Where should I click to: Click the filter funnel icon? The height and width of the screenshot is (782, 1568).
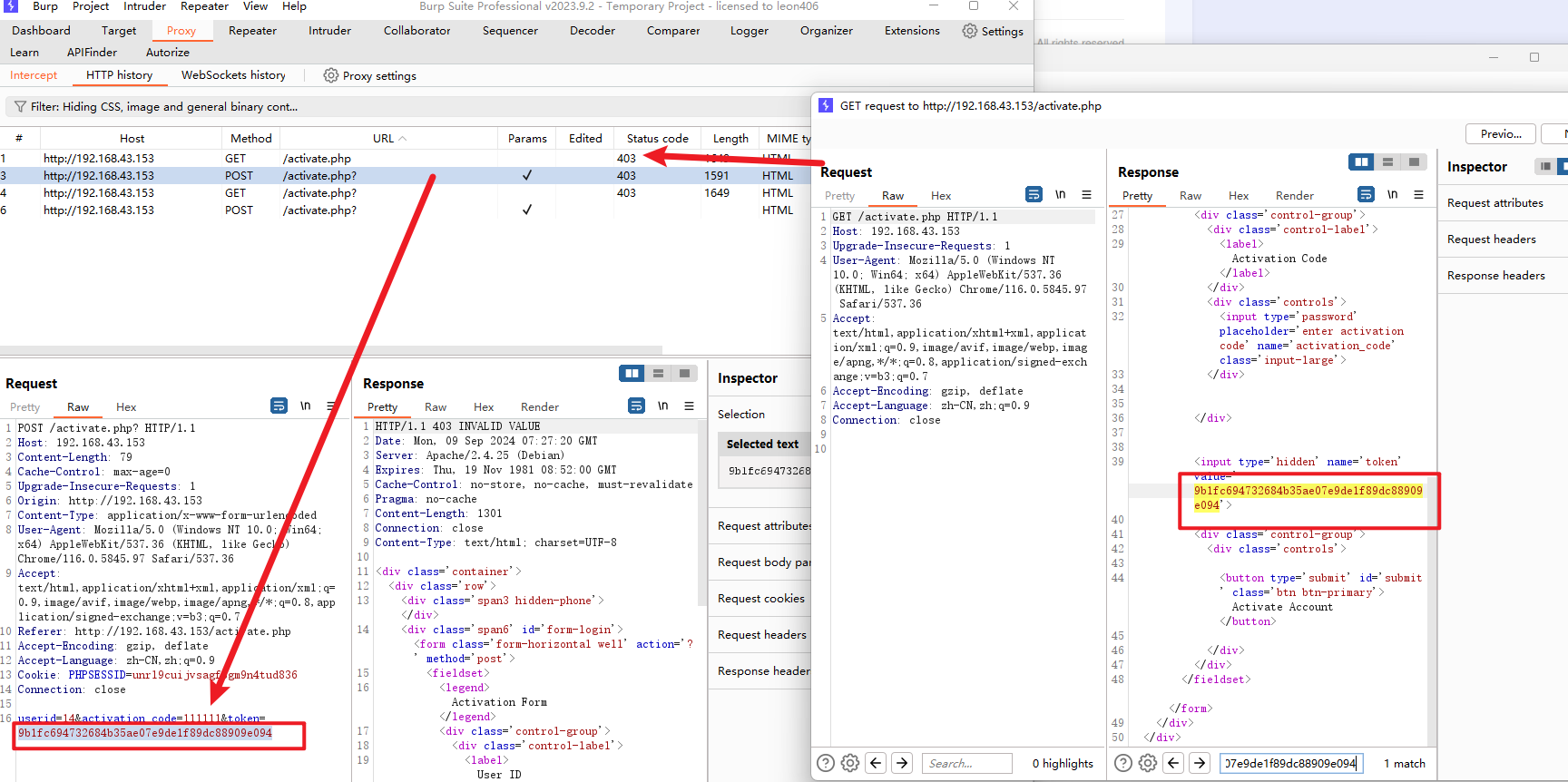coord(20,107)
